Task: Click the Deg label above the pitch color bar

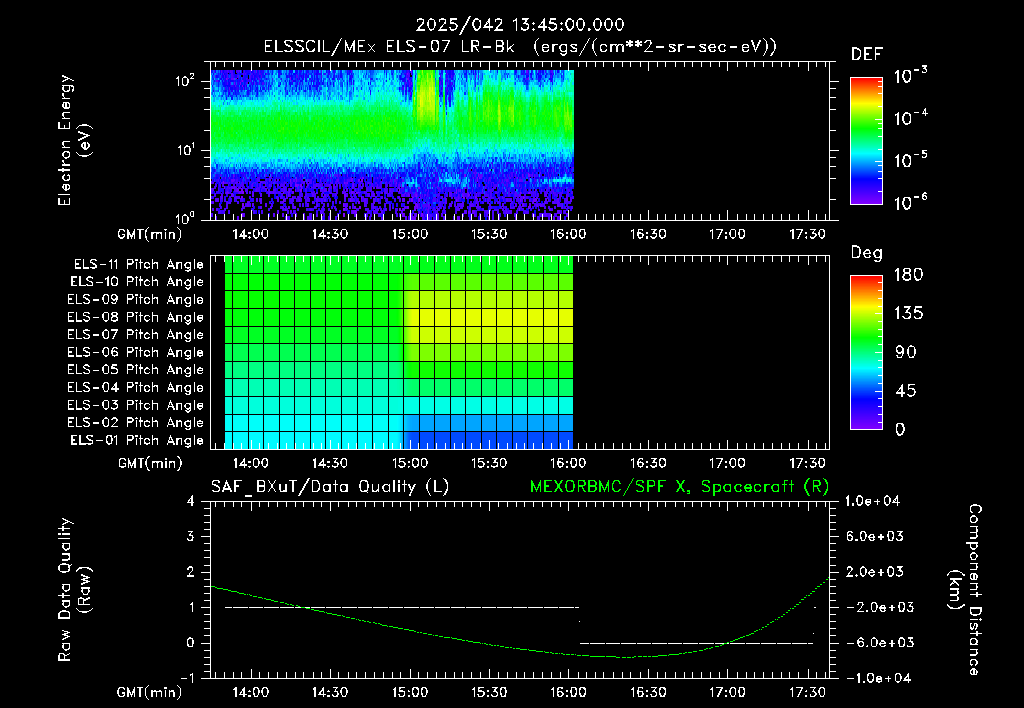Action: (867, 253)
